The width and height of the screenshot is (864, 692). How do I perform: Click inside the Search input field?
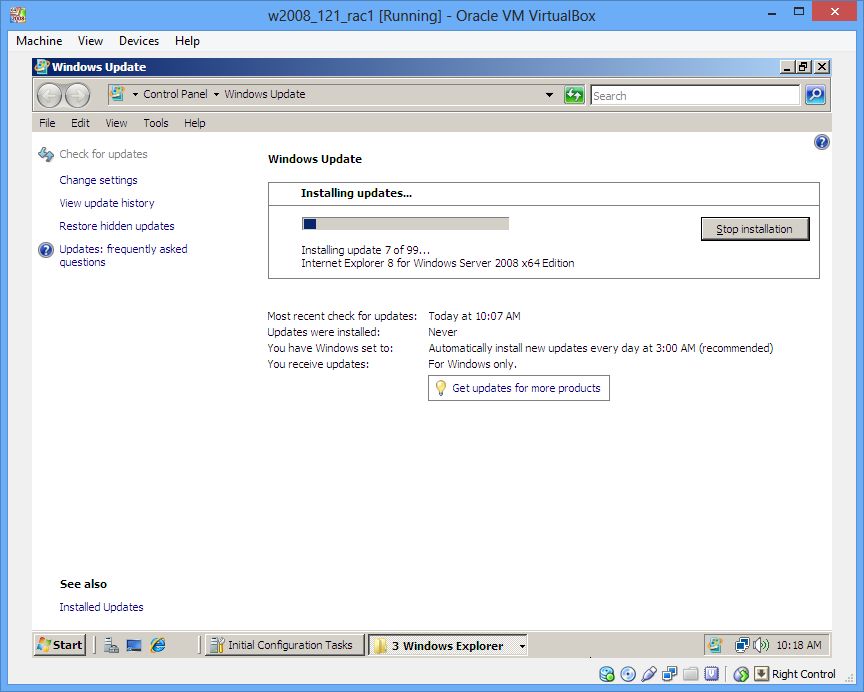point(695,95)
